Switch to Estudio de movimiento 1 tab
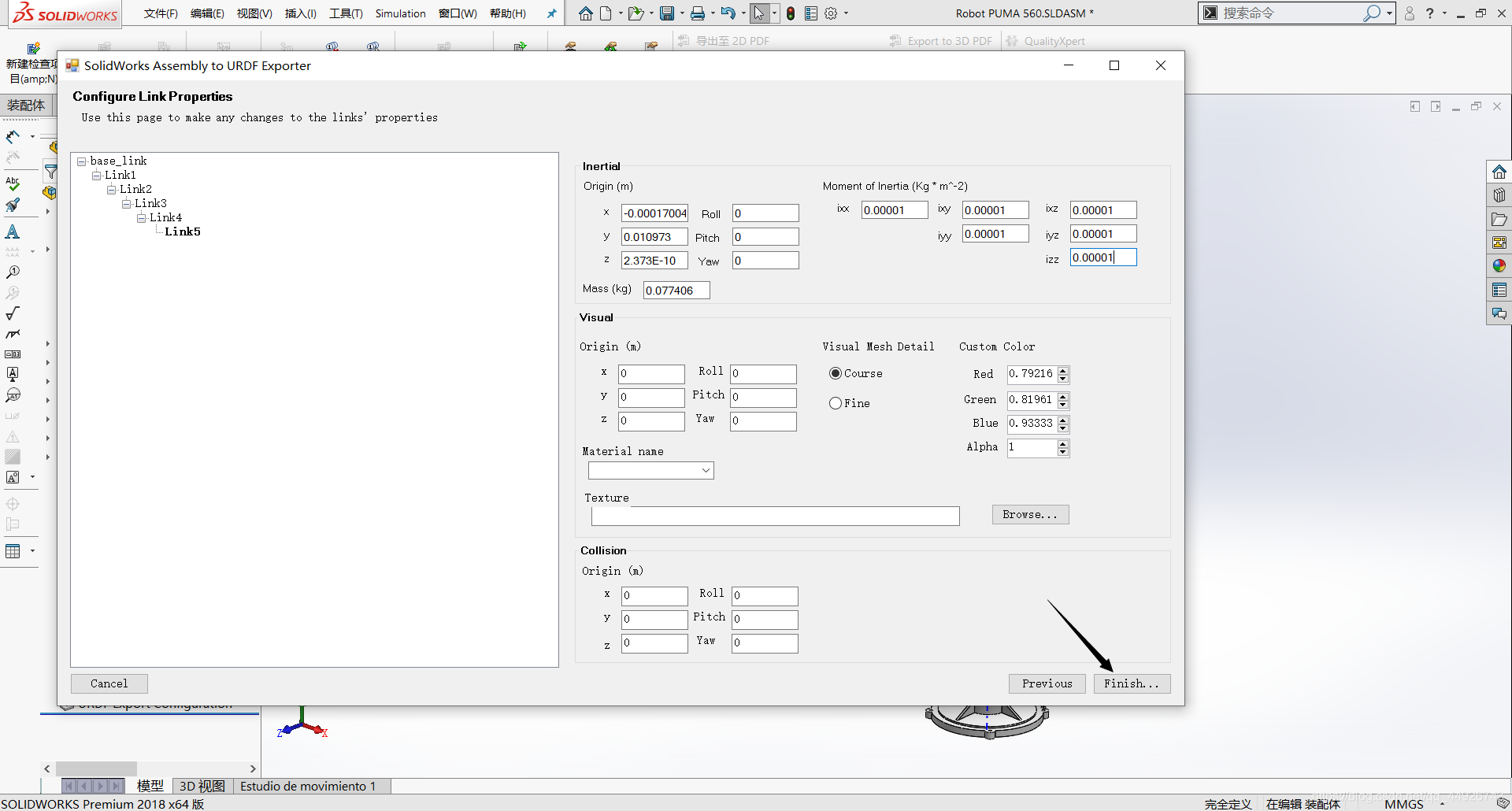1512x811 pixels. coord(308,786)
